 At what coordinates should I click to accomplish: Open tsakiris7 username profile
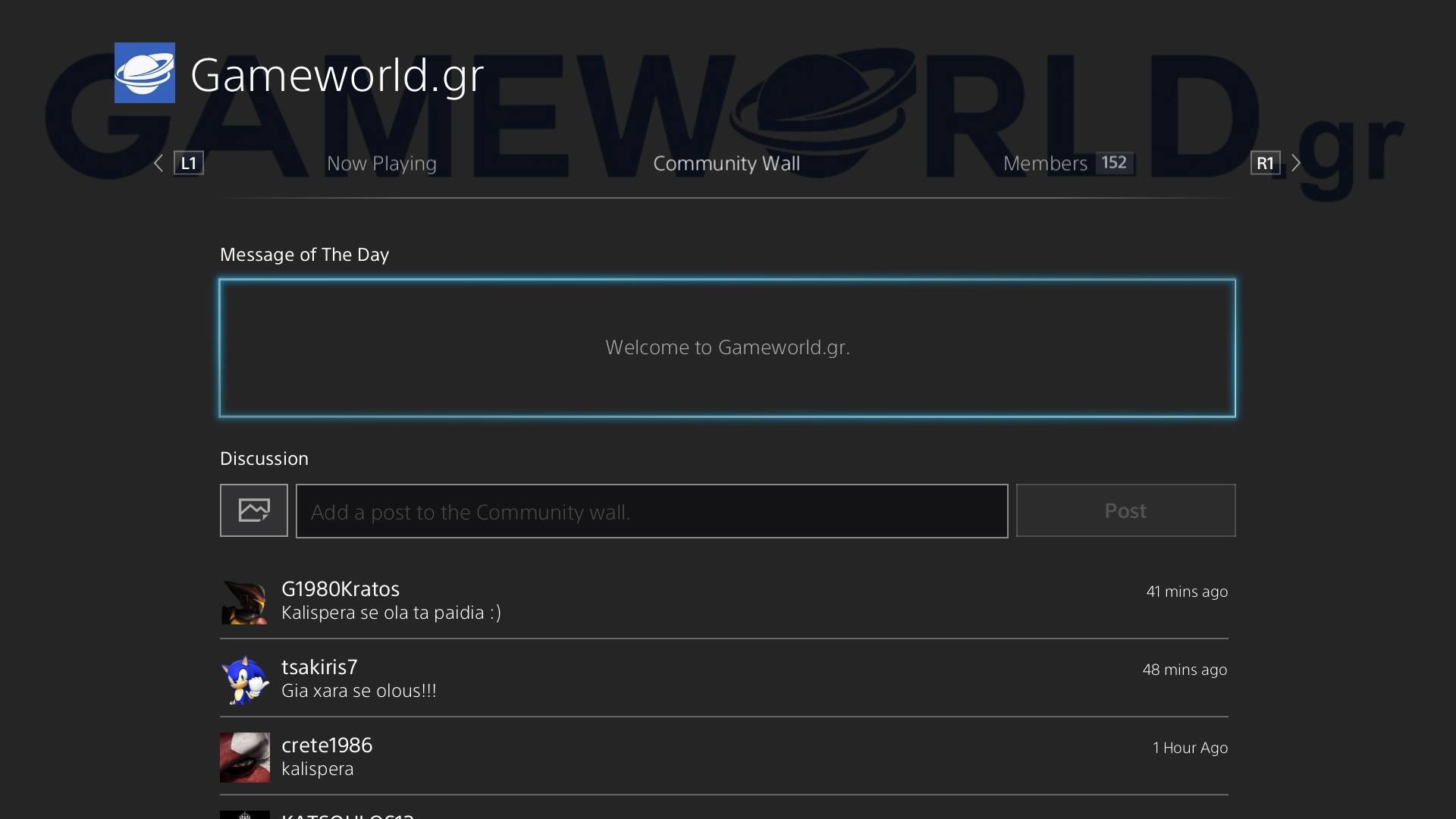tap(318, 667)
